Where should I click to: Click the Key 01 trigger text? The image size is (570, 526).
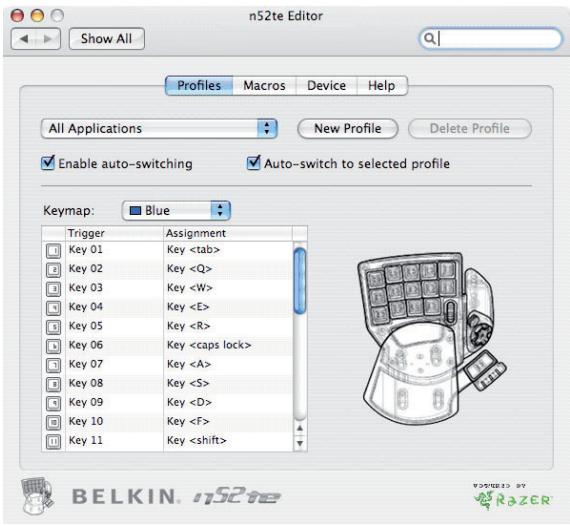tap(86, 250)
